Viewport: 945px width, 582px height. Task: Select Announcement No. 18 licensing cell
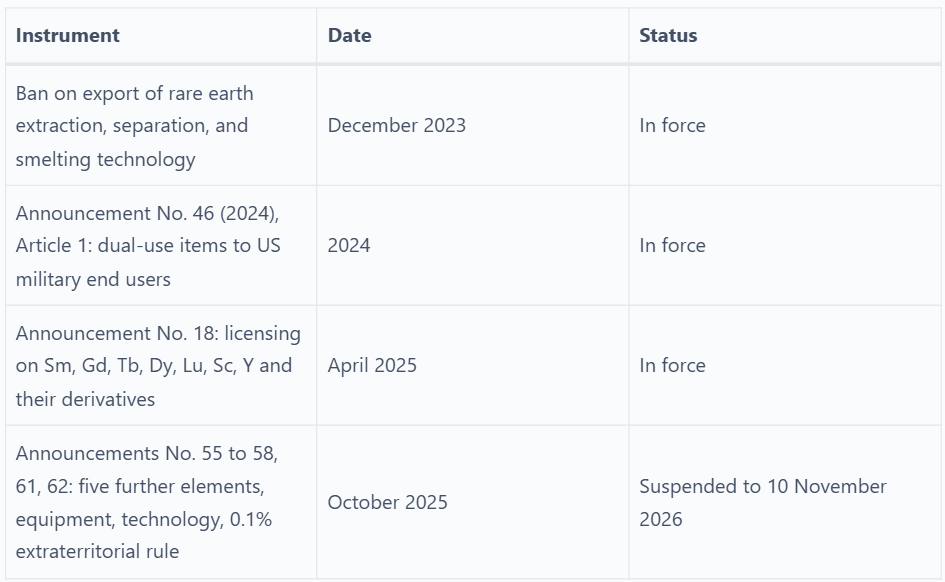tap(161, 366)
